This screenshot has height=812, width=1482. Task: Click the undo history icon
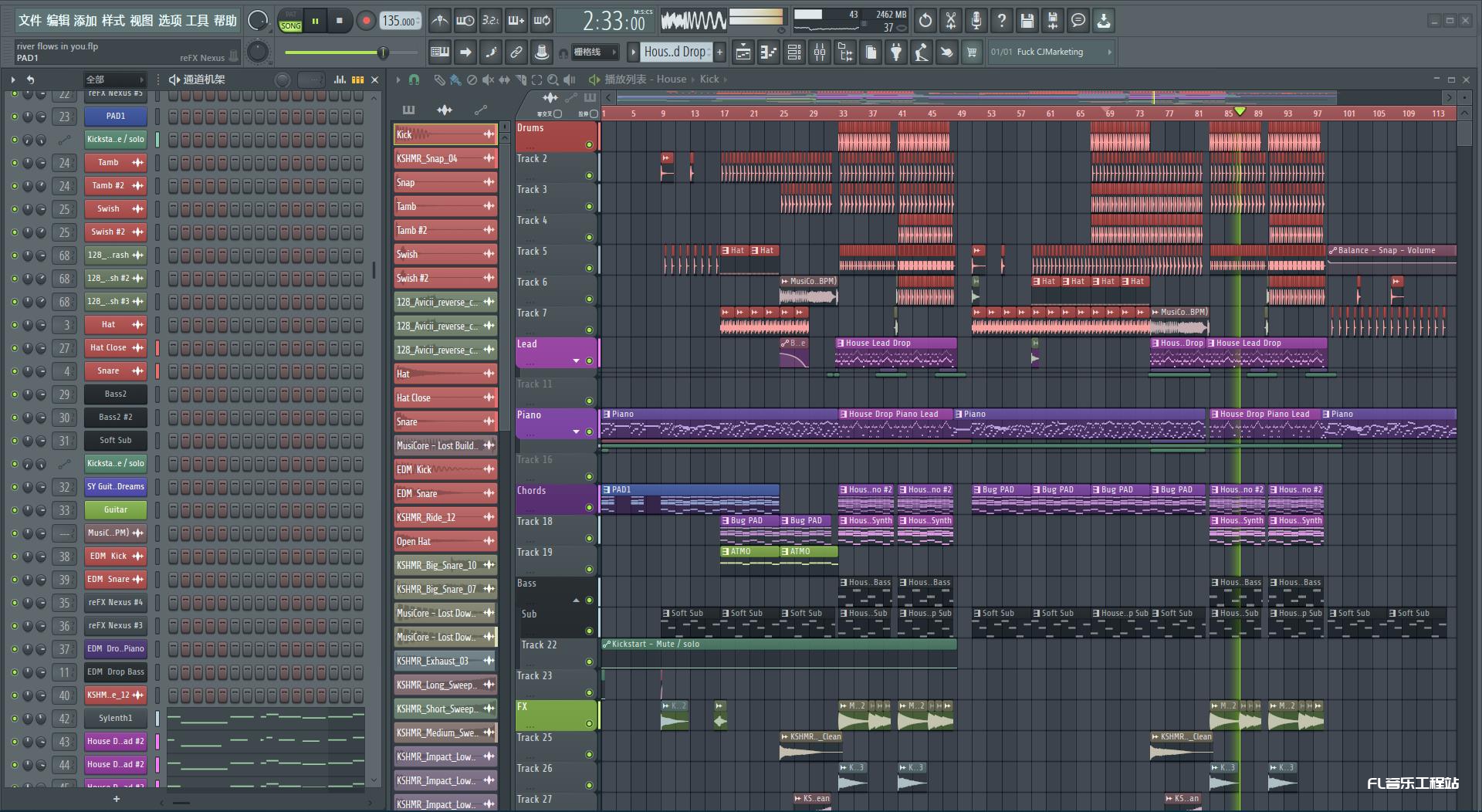point(925,21)
